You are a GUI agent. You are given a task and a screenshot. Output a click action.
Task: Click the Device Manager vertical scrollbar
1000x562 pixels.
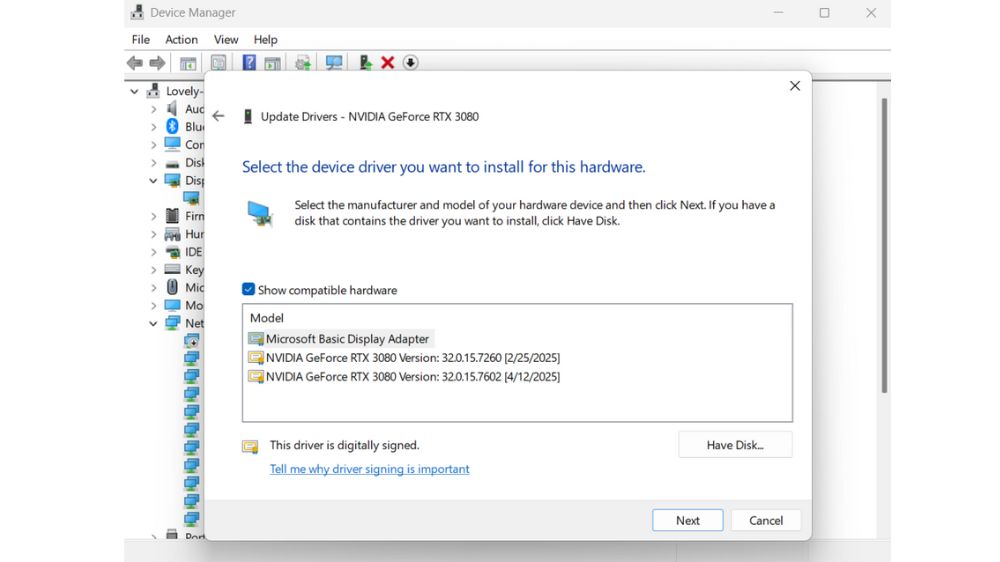click(x=884, y=246)
